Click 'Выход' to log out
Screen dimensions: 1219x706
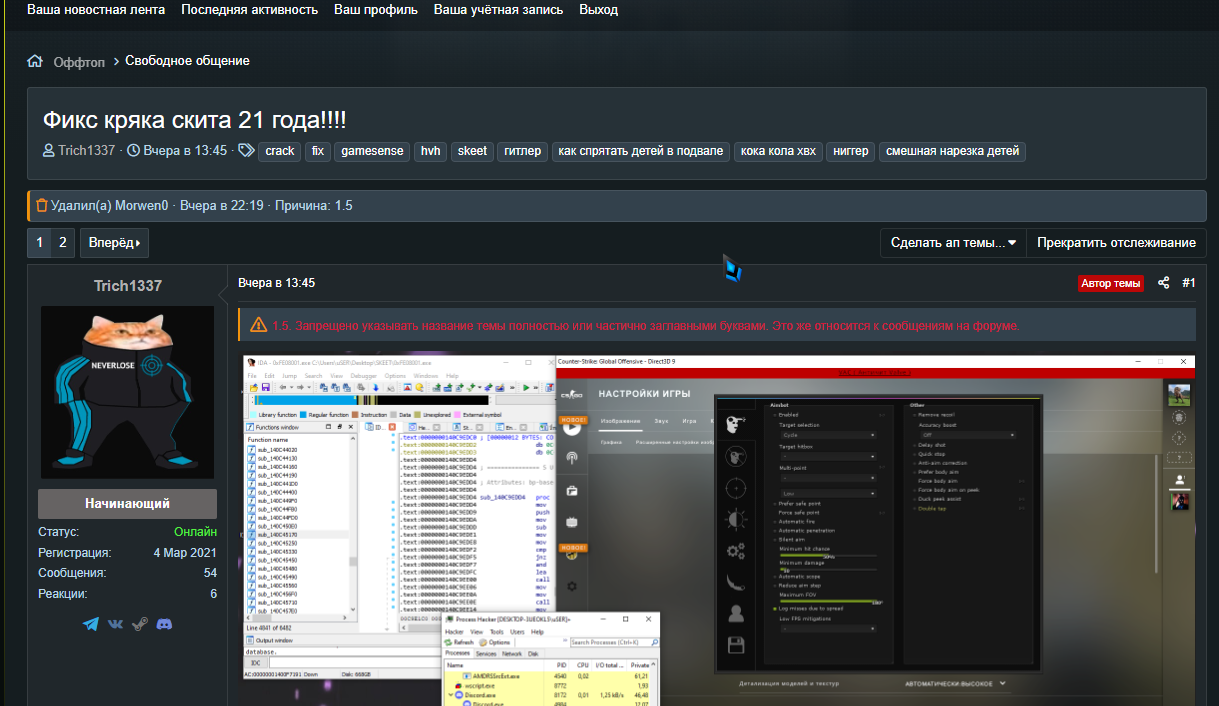point(598,10)
